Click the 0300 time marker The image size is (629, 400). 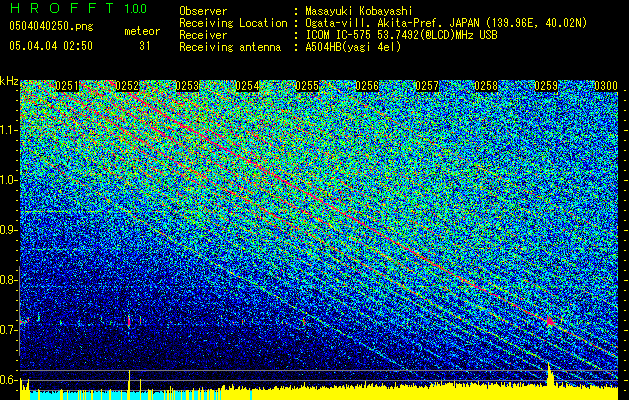(x=606, y=86)
